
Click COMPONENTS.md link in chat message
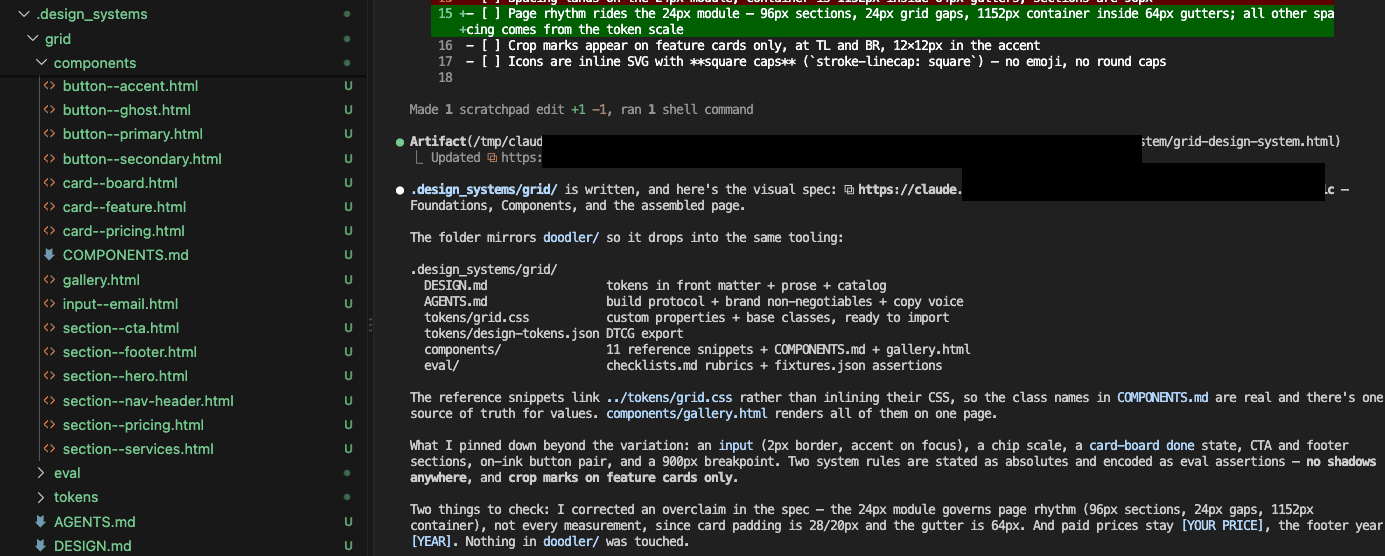click(x=1163, y=397)
